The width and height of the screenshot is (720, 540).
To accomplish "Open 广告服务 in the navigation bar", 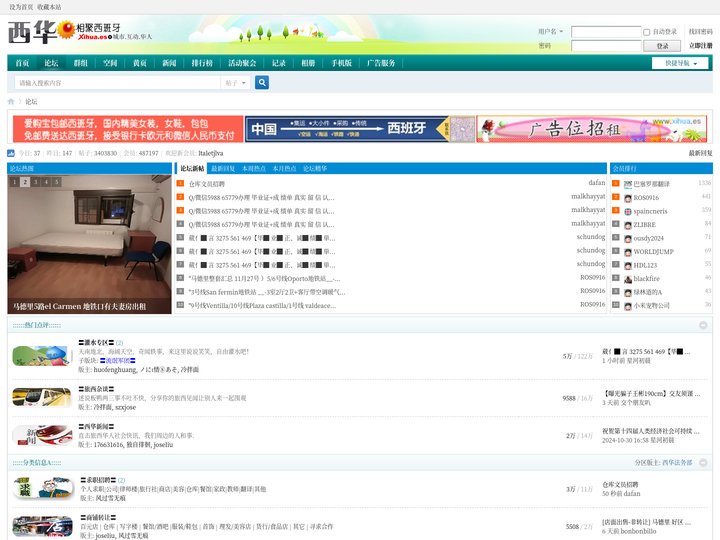I will [381, 63].
